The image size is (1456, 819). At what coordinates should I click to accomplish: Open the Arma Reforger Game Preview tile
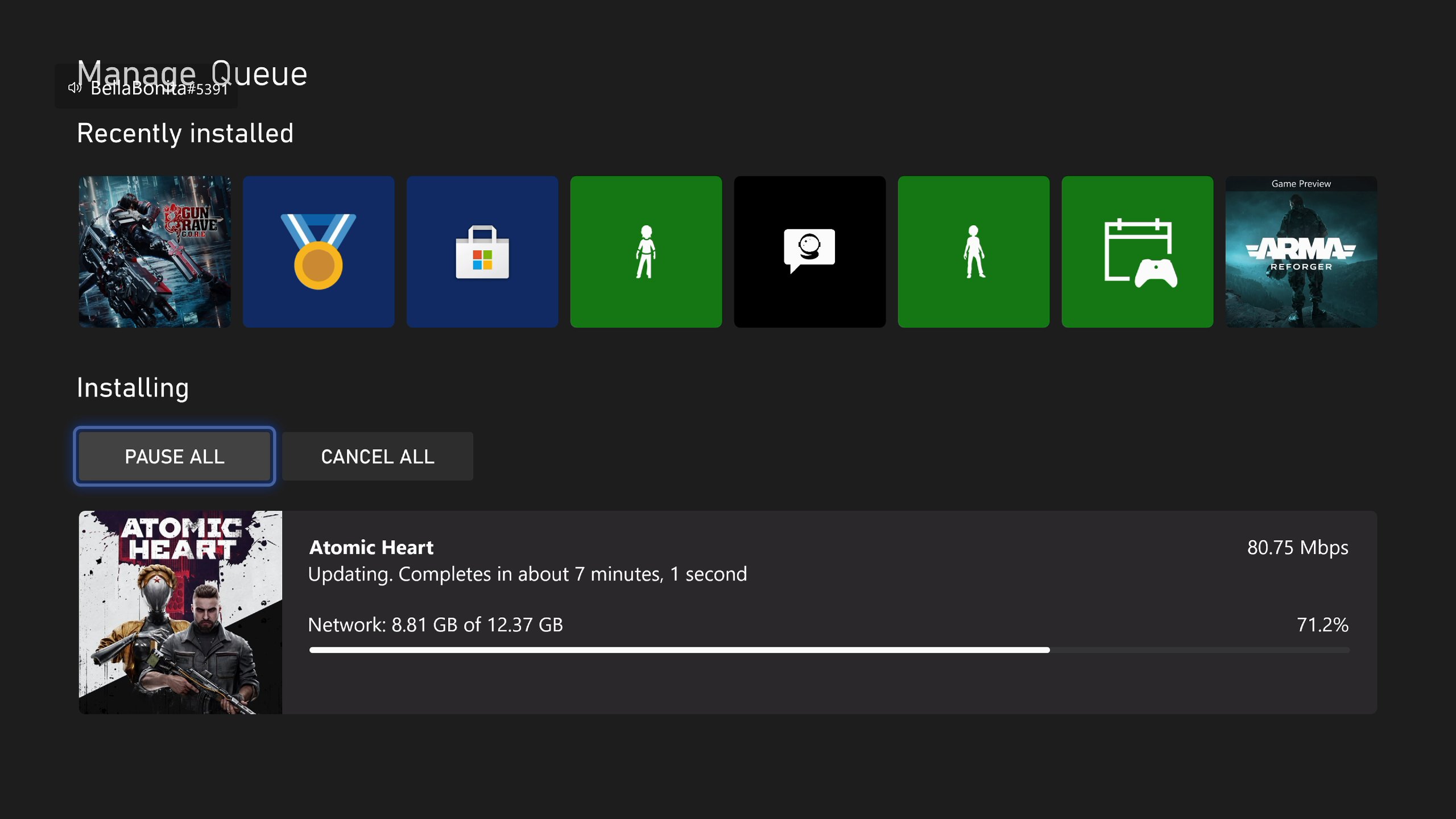click(1301, 251)
